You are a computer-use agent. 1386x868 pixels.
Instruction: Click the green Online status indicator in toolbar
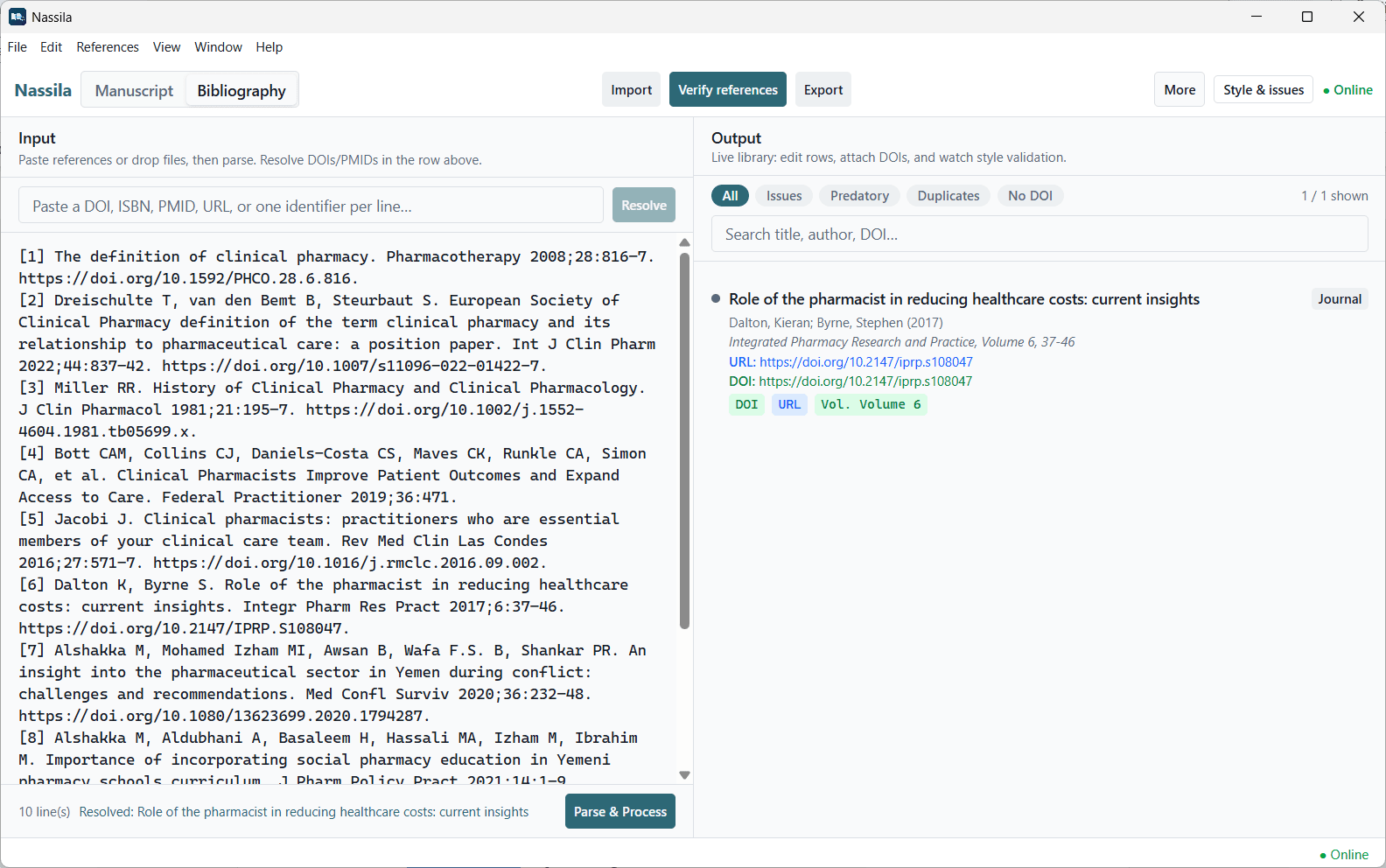coord(1347,90)
